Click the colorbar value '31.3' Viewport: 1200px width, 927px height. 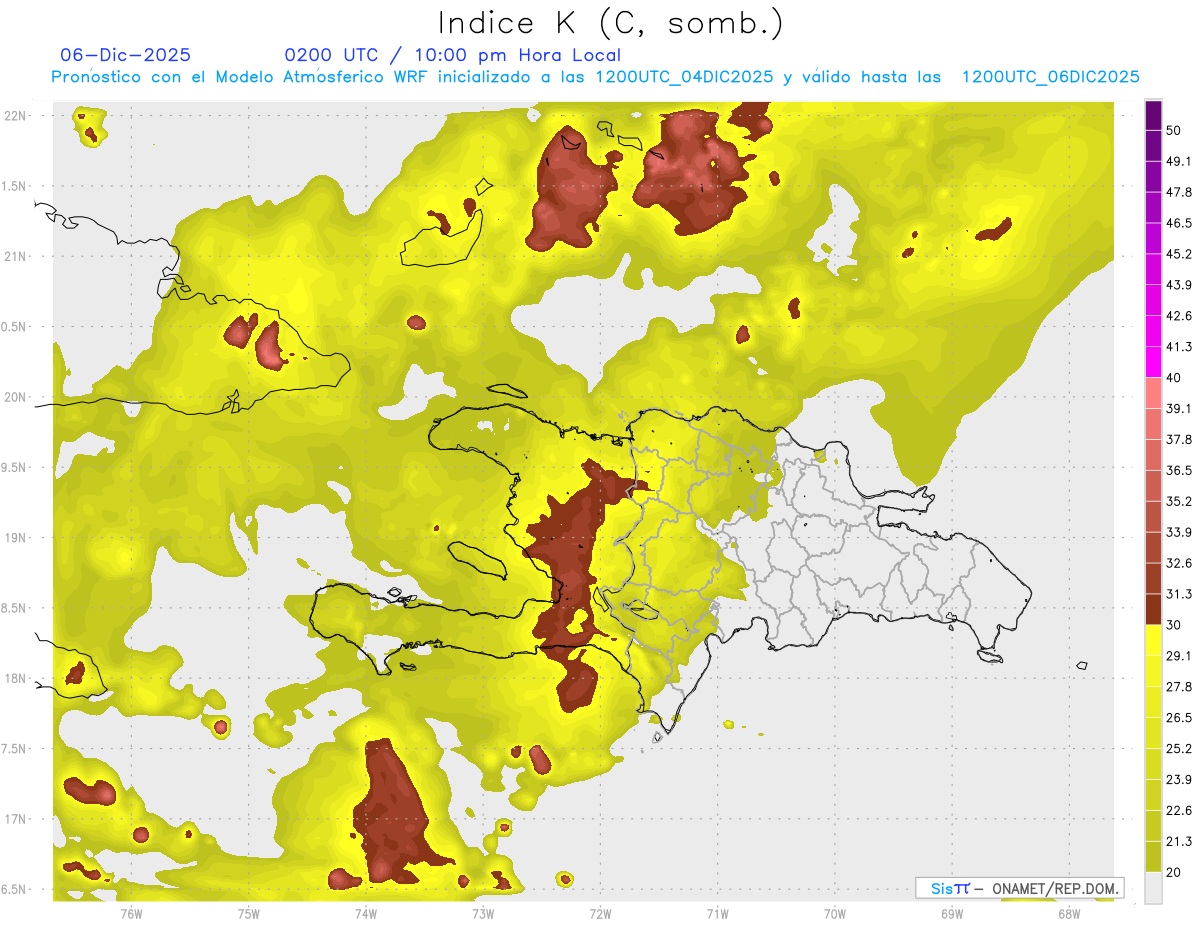(x=1179, y=594)
